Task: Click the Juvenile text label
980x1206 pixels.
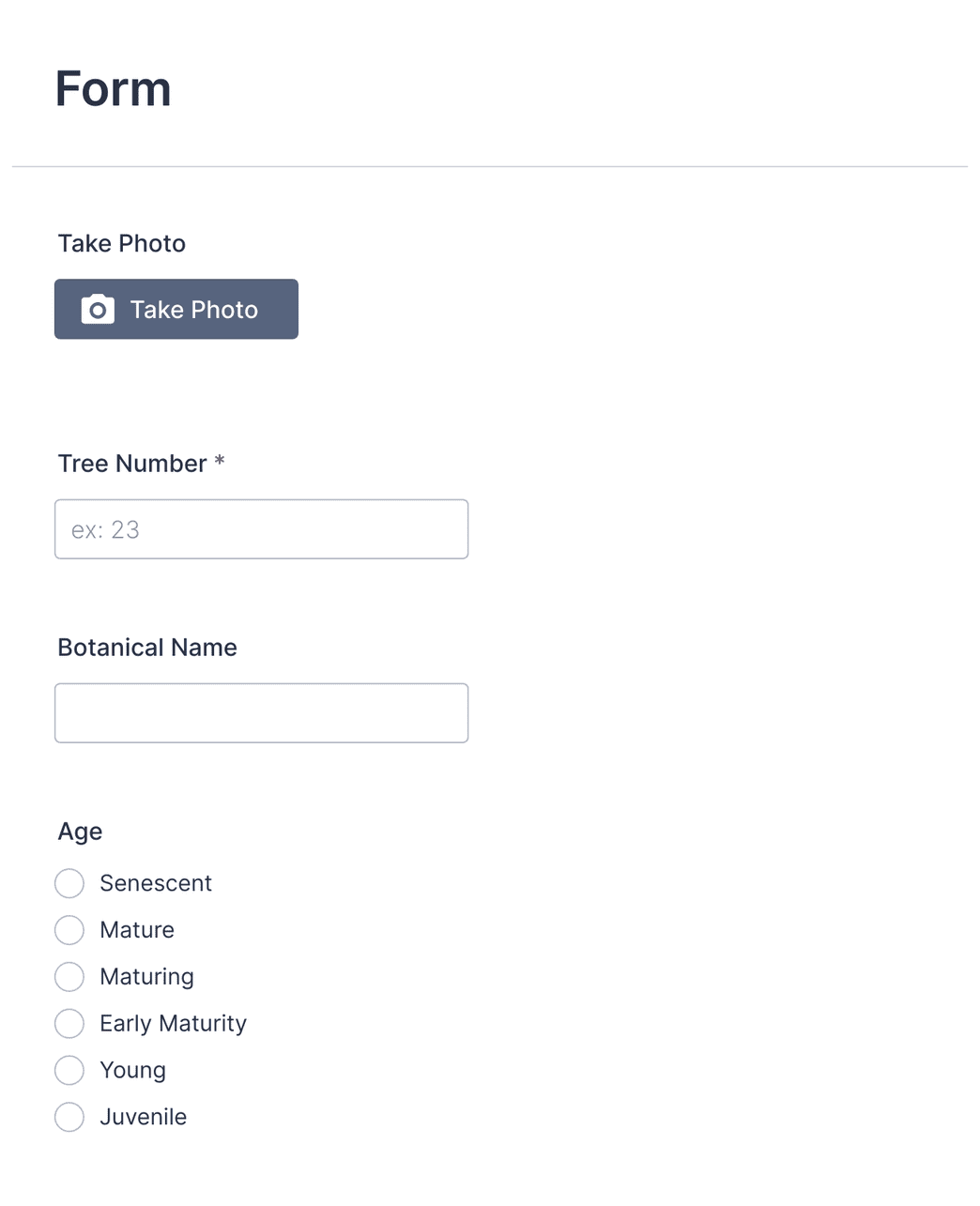Action: [143, 1118]
